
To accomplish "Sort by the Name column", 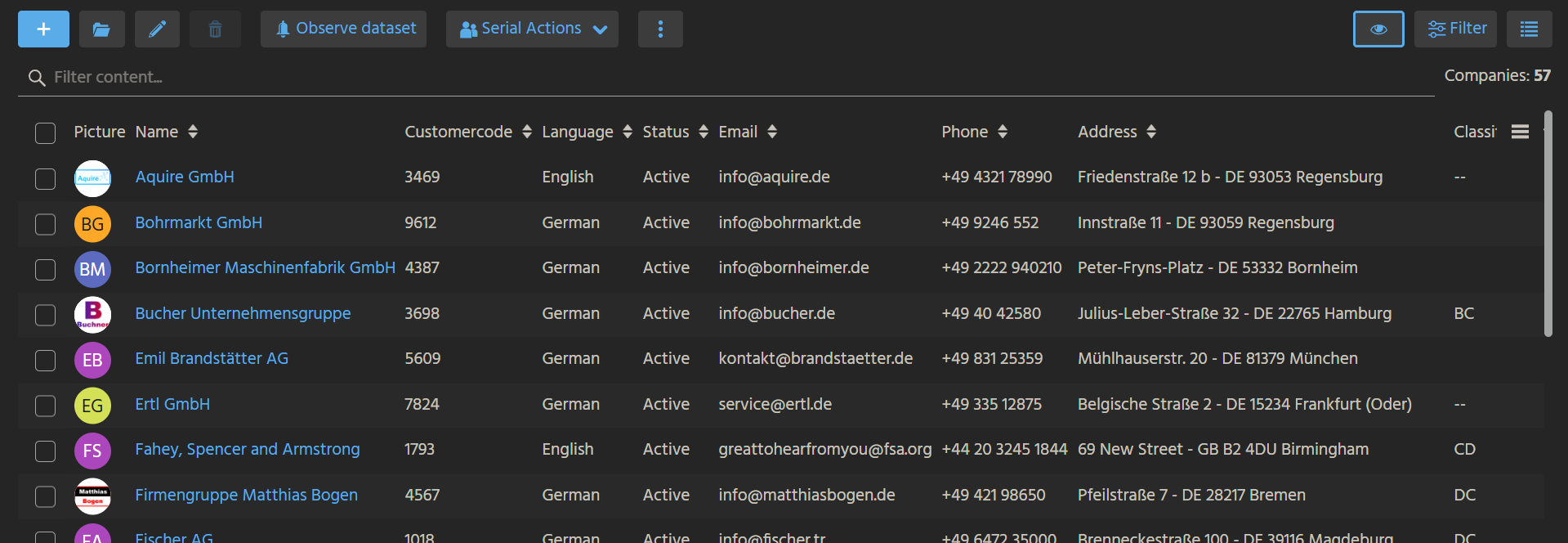I will click(x=193, y=132).
